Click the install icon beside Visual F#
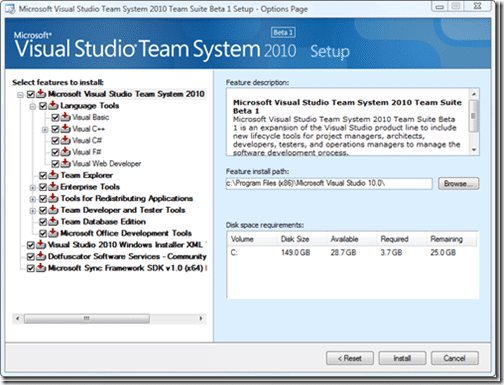Screen dimensions: 504x385 click(66, 152)
